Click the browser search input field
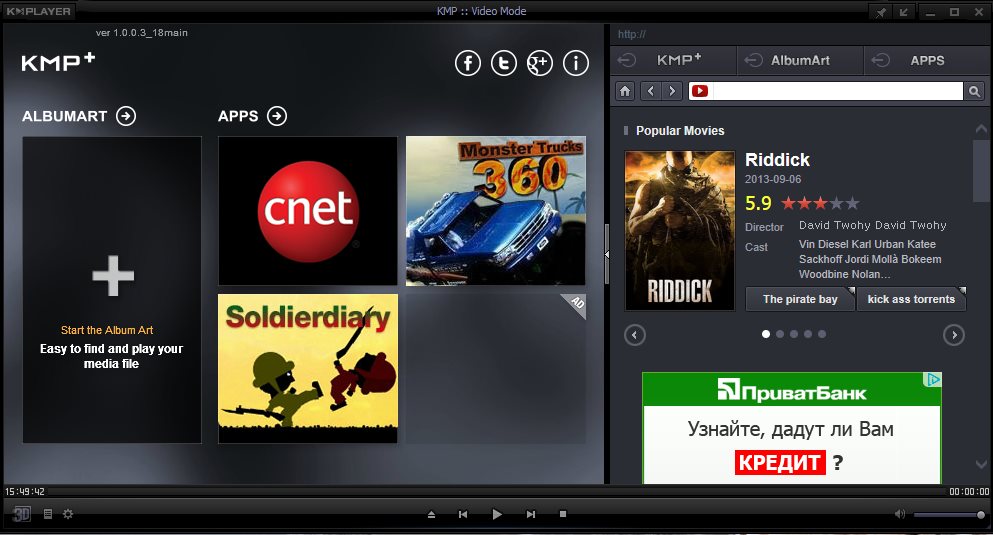 point(837,91)
